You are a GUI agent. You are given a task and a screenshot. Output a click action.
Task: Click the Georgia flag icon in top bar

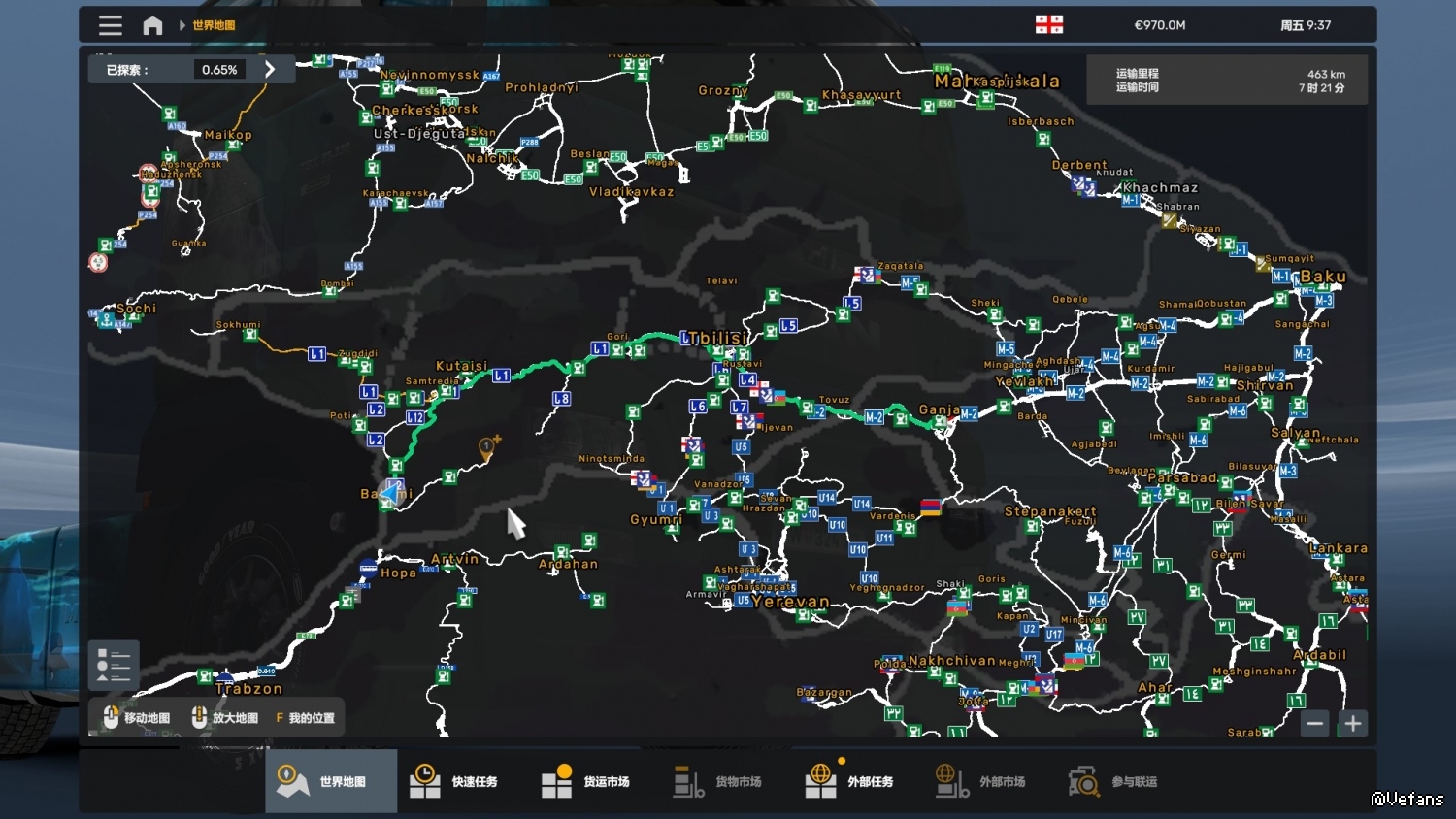[x=1049, y=24]
